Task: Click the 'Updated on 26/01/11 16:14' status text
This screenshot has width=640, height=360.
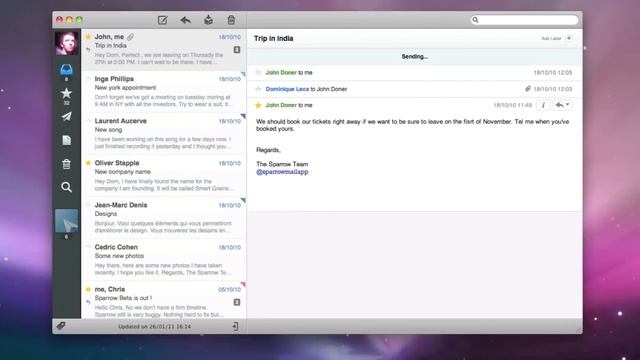Action: [x=154, y=327]
